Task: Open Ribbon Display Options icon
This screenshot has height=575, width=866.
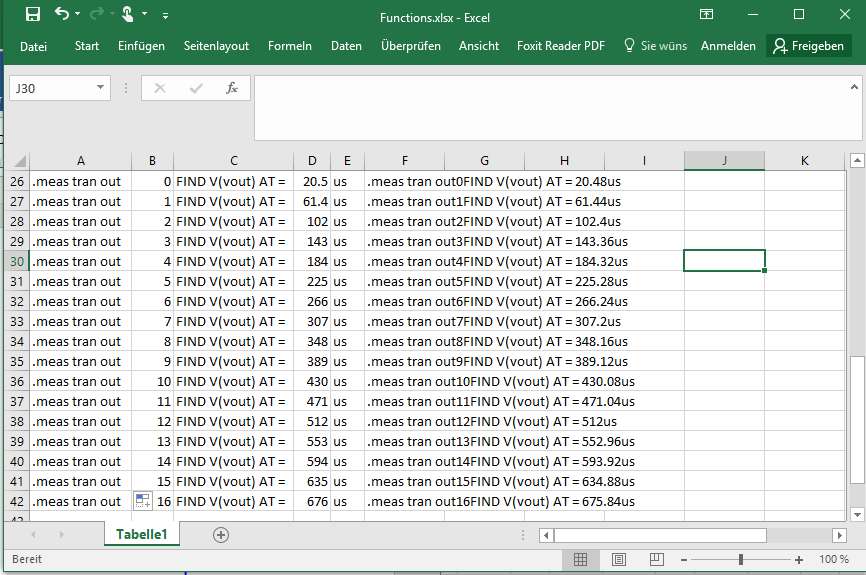Action: point(706,14)
